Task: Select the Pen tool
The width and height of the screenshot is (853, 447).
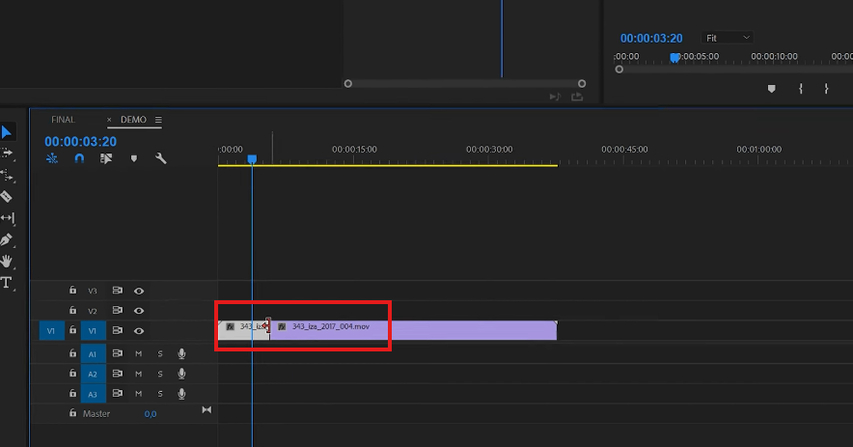Action: pos(7,239)
